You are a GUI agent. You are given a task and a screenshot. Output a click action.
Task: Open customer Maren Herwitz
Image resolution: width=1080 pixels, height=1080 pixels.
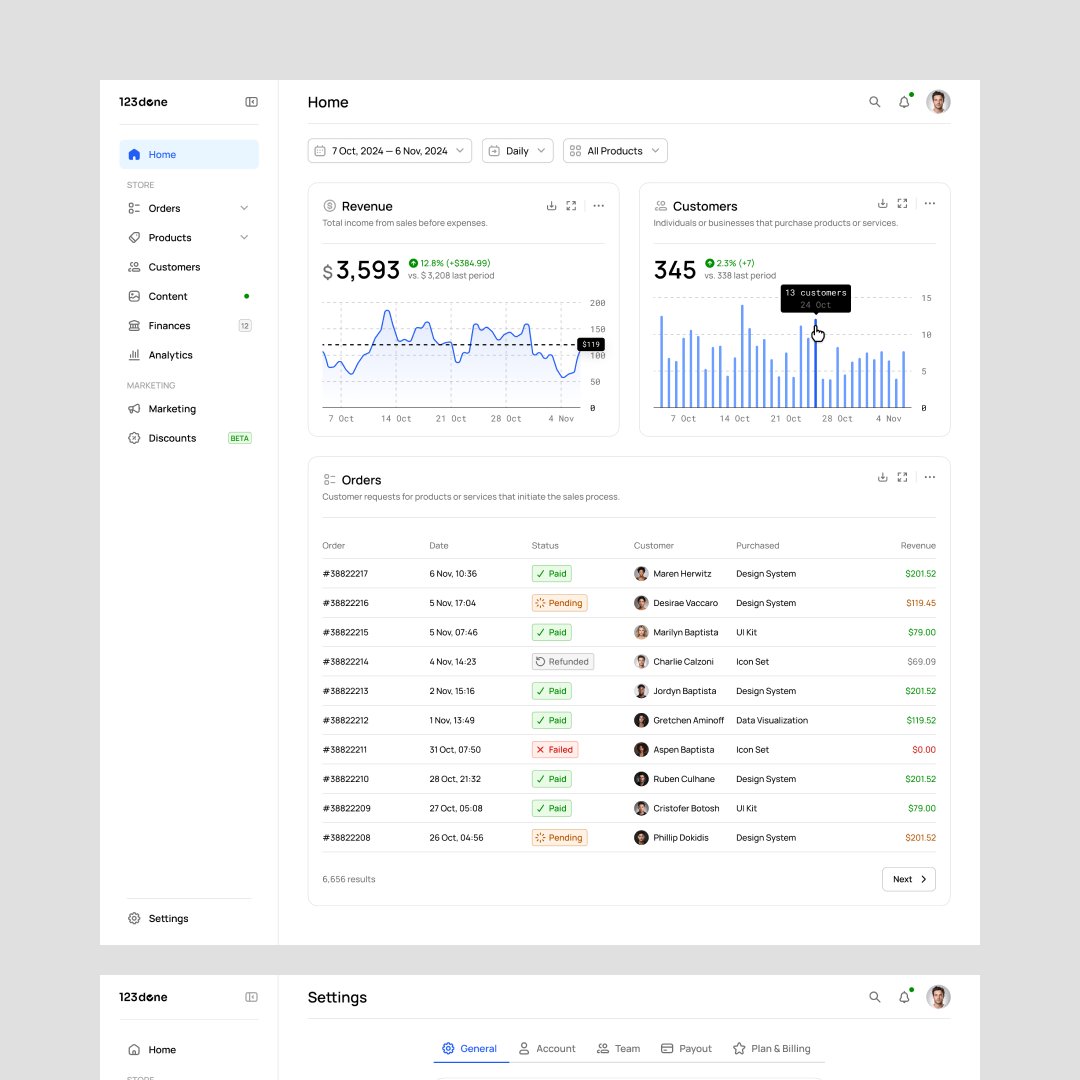pyautogui.click(x=682, y=574)
